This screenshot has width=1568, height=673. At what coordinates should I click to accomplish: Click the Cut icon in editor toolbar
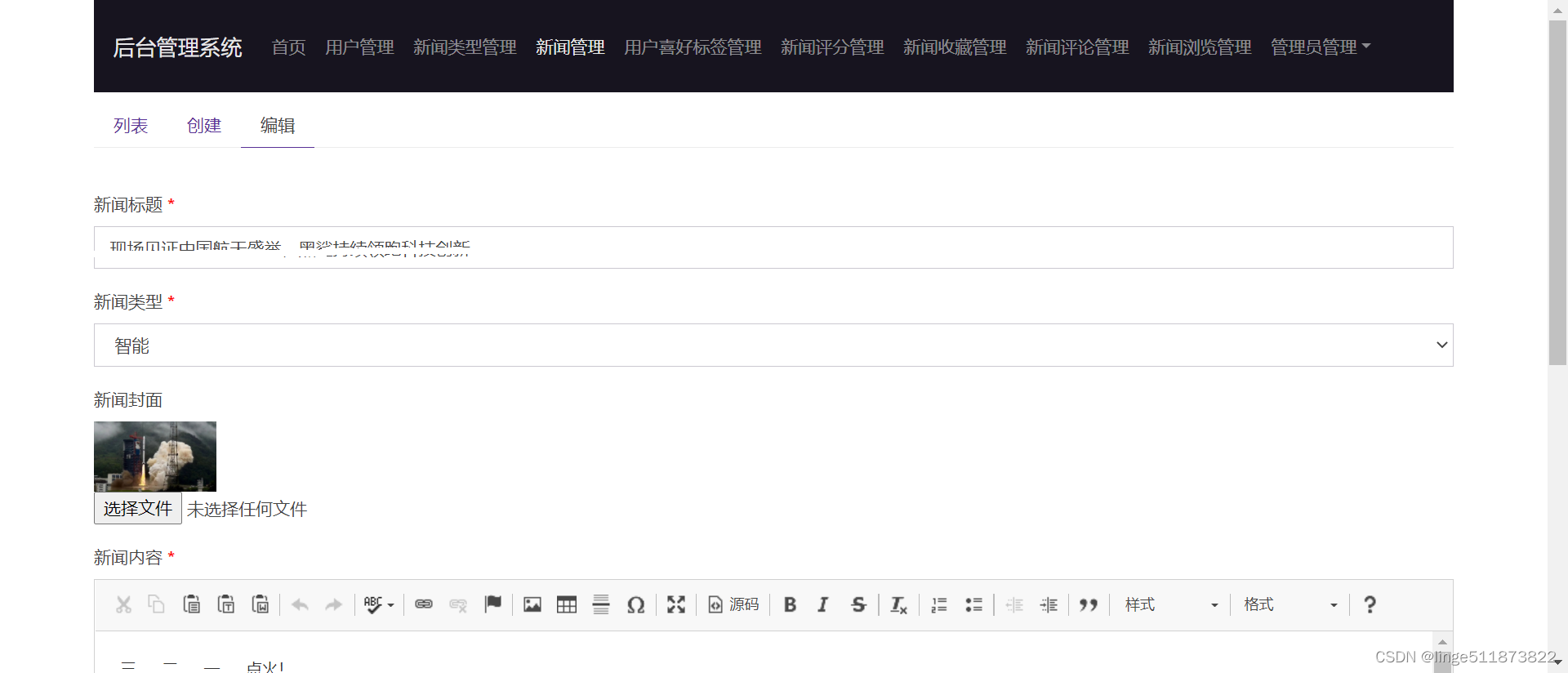click(x=123, y=604)
